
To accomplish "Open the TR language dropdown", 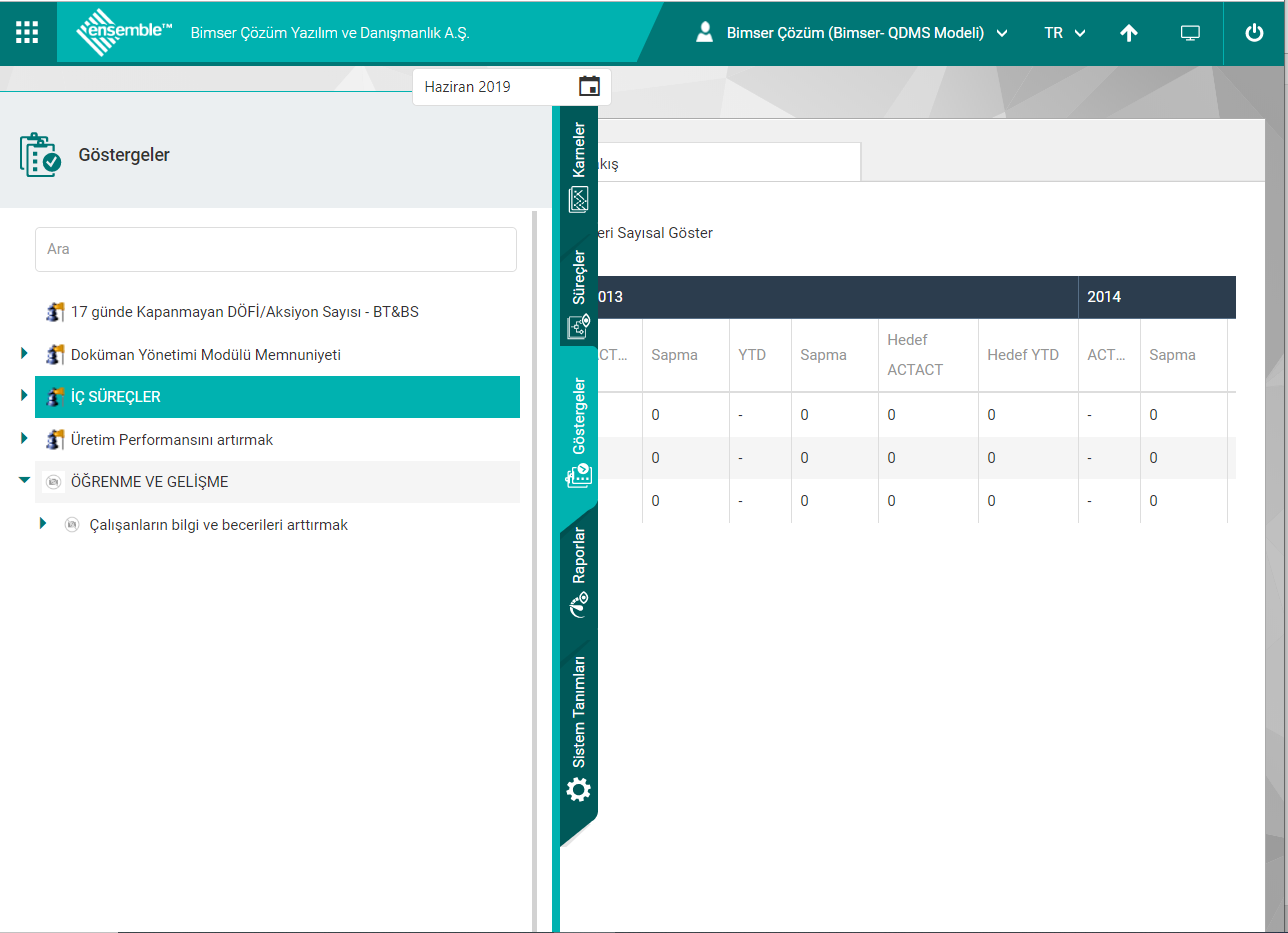I will click(1064, 33).
